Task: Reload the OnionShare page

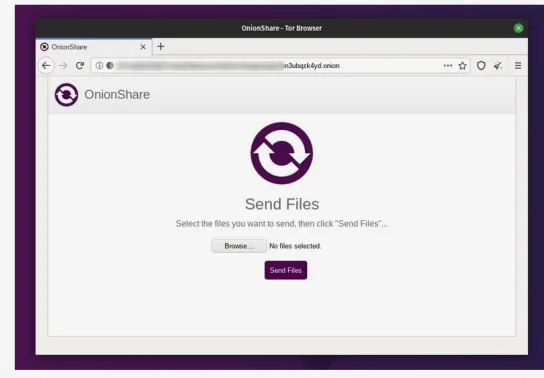Action: pyautogui.click(x=80, y=66)
